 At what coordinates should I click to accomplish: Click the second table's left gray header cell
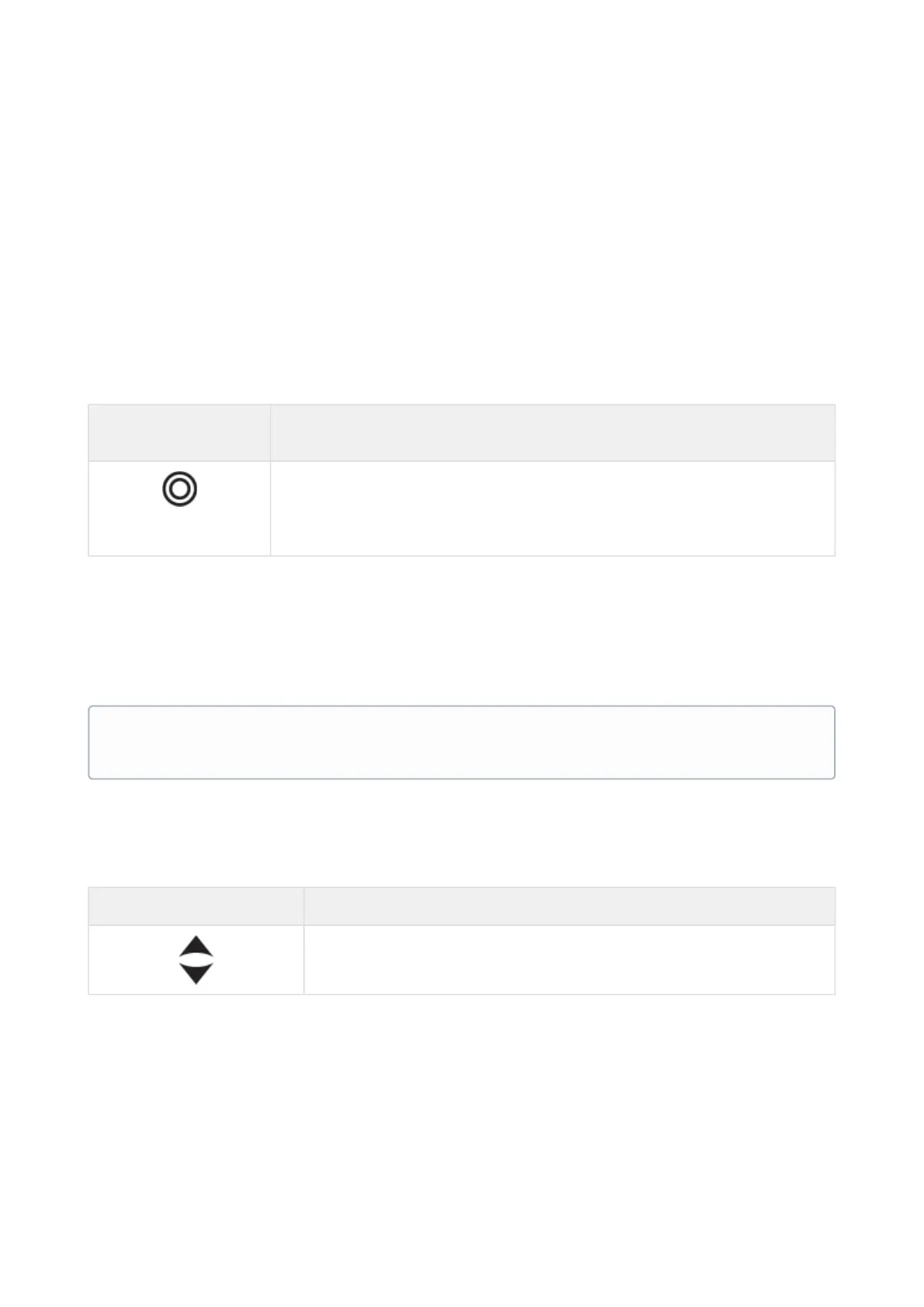(196, 906)
